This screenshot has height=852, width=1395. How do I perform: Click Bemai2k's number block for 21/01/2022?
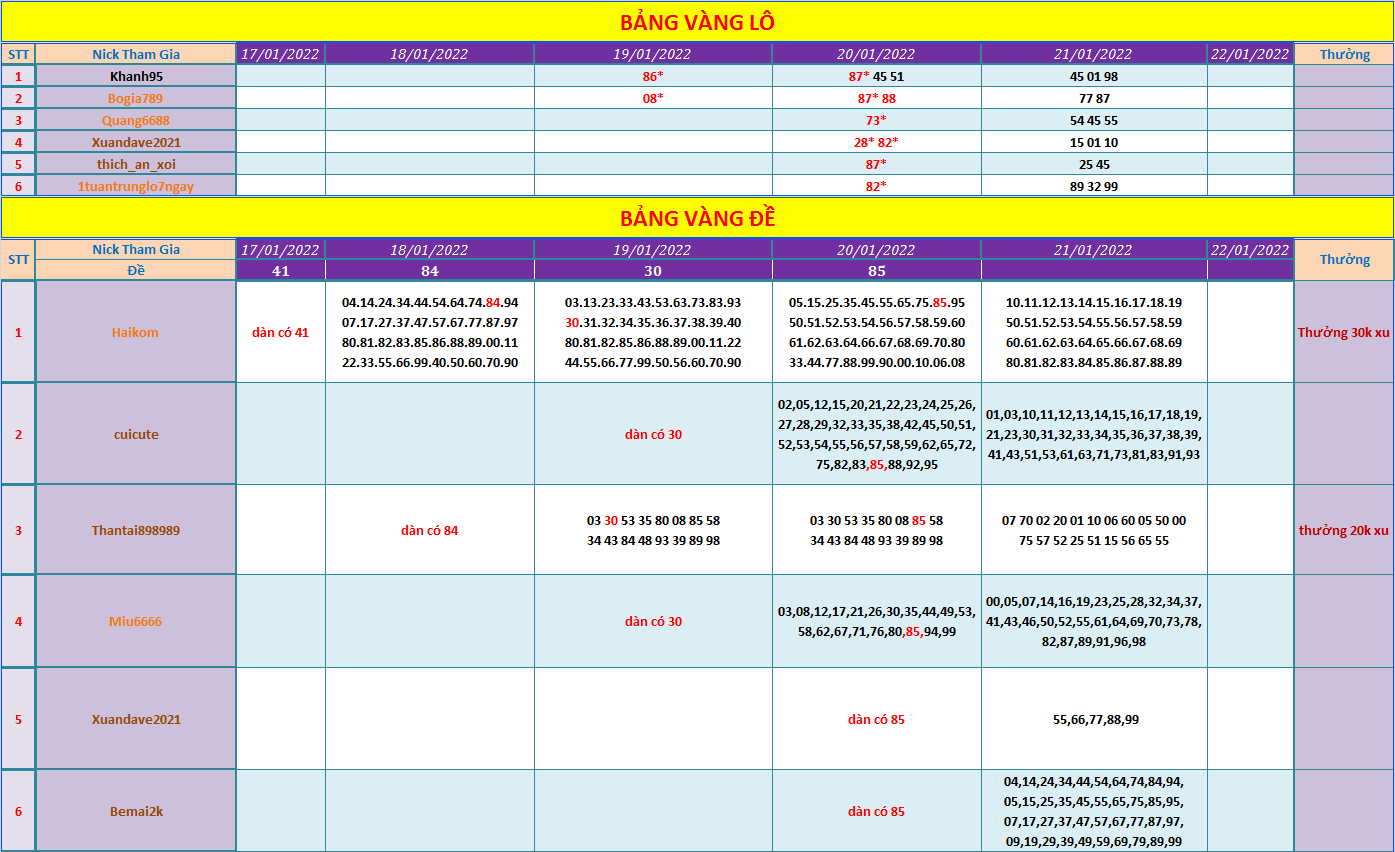point(1094,811)
